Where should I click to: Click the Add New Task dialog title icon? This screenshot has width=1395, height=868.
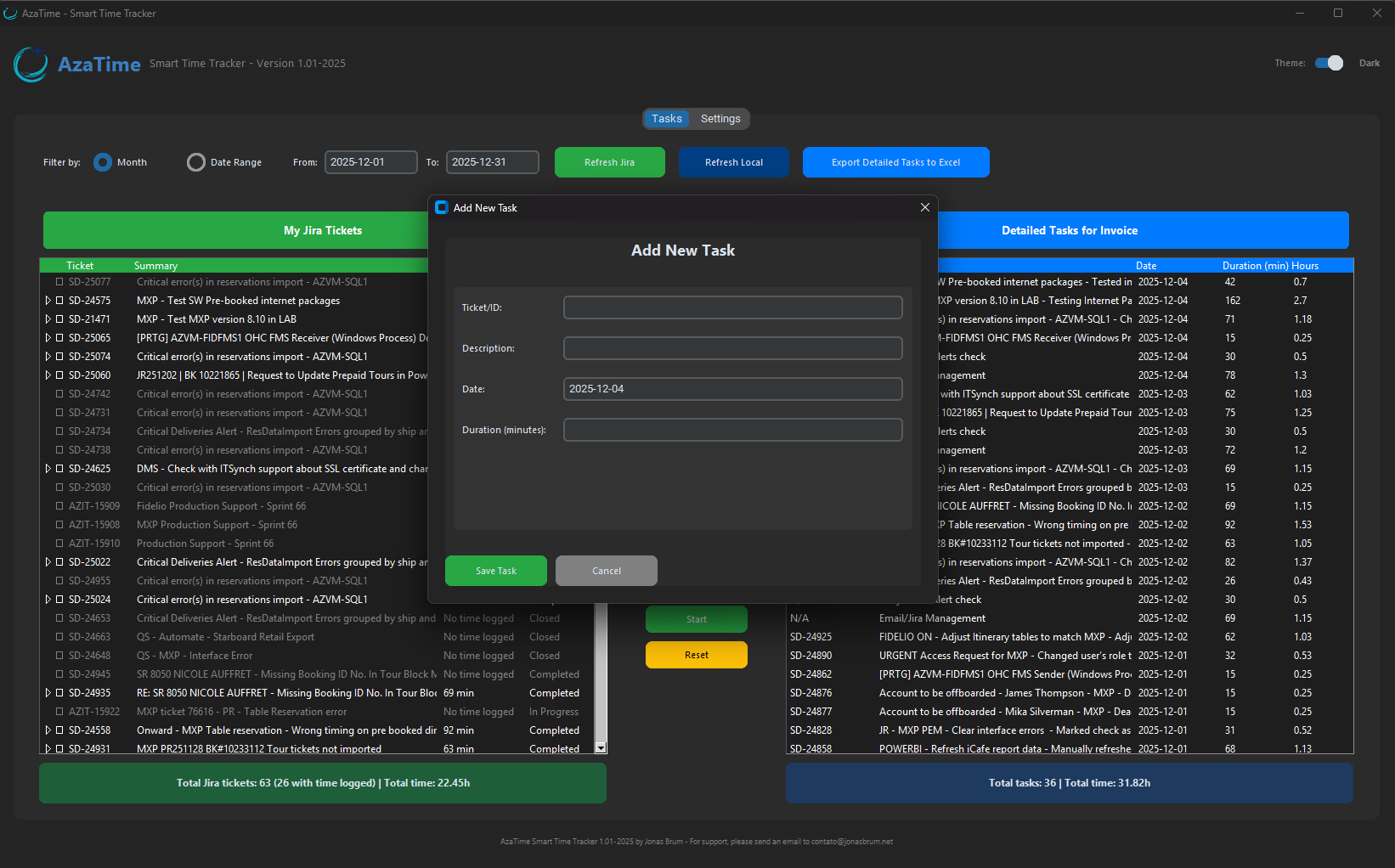[x=442, y=207]
